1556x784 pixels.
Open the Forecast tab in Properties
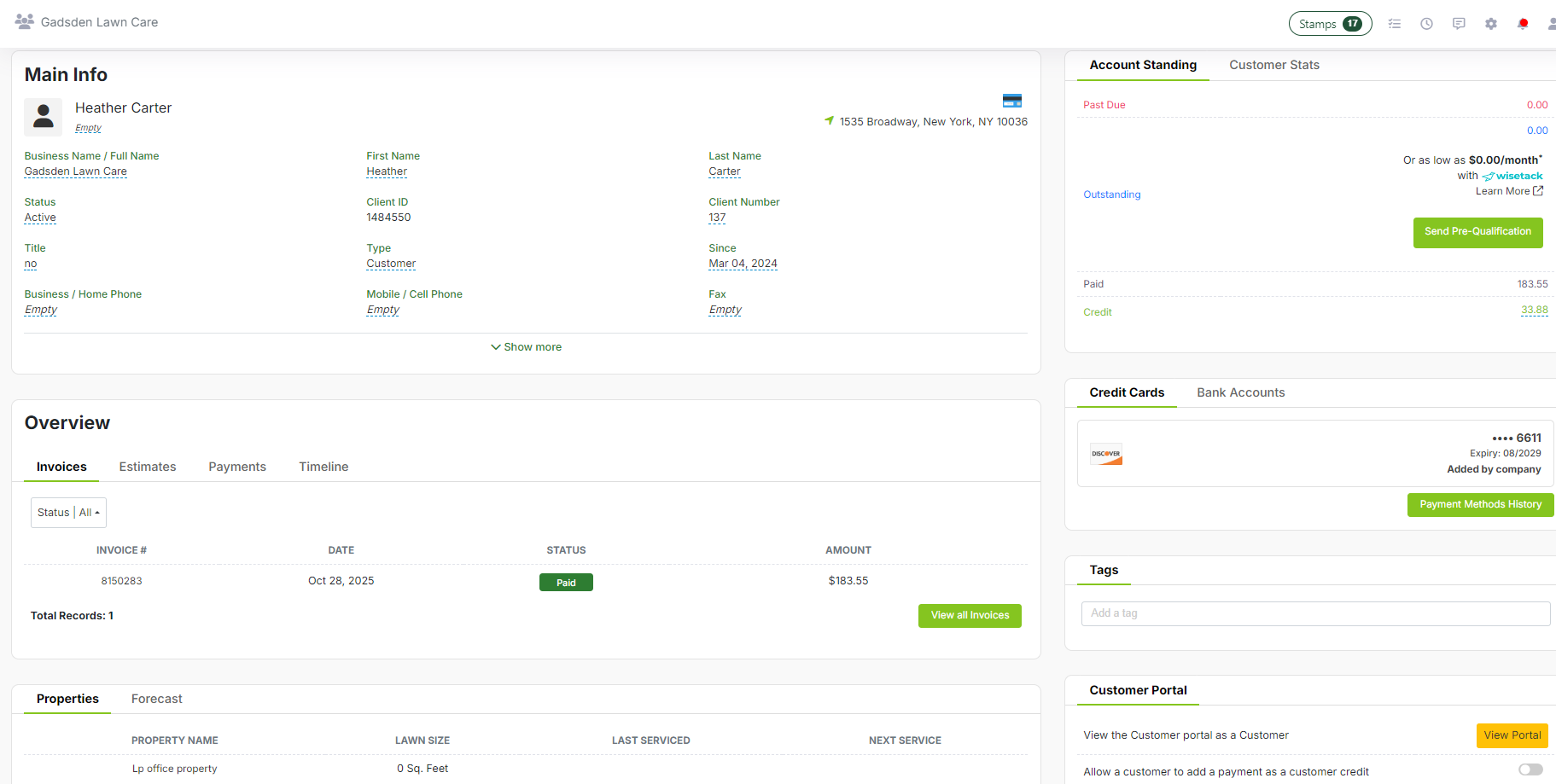click(x=156, y=699)
